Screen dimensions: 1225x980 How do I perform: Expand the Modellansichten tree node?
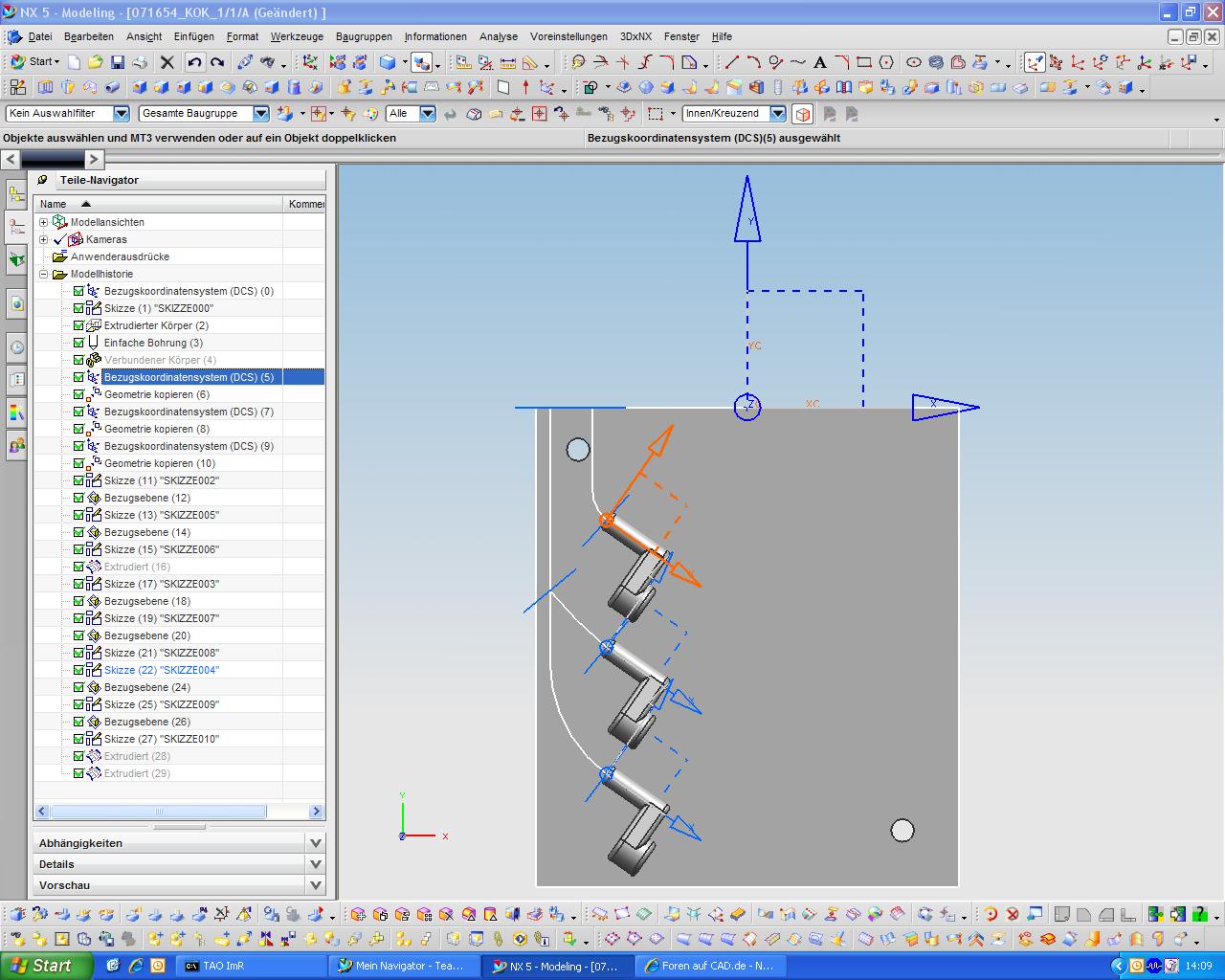(x=43, y=222)
